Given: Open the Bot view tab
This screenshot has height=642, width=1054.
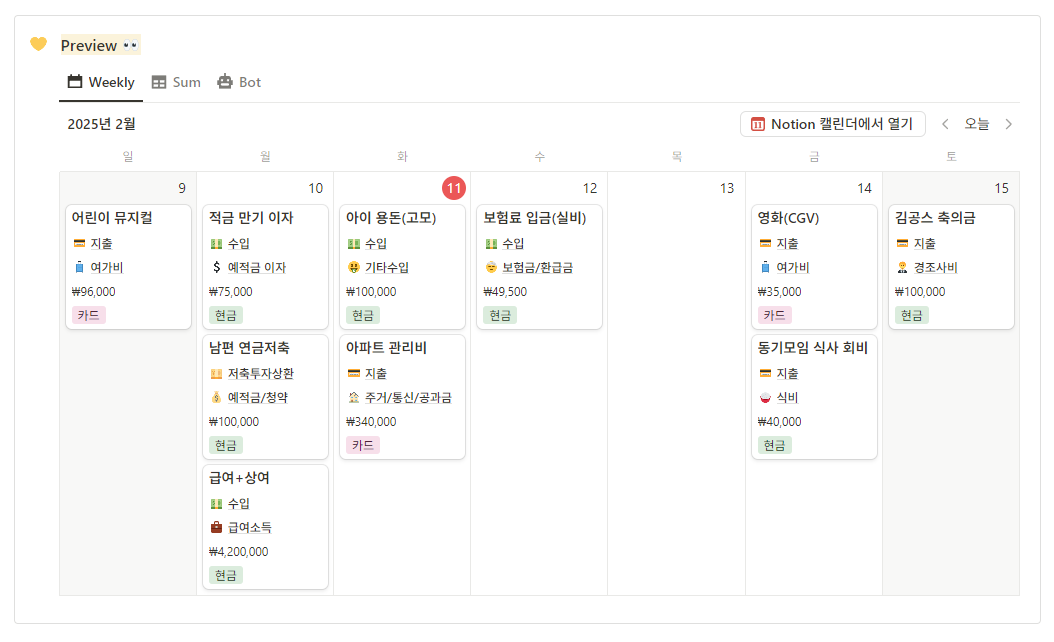Looking at the screenshot, I should click(239, 82).
